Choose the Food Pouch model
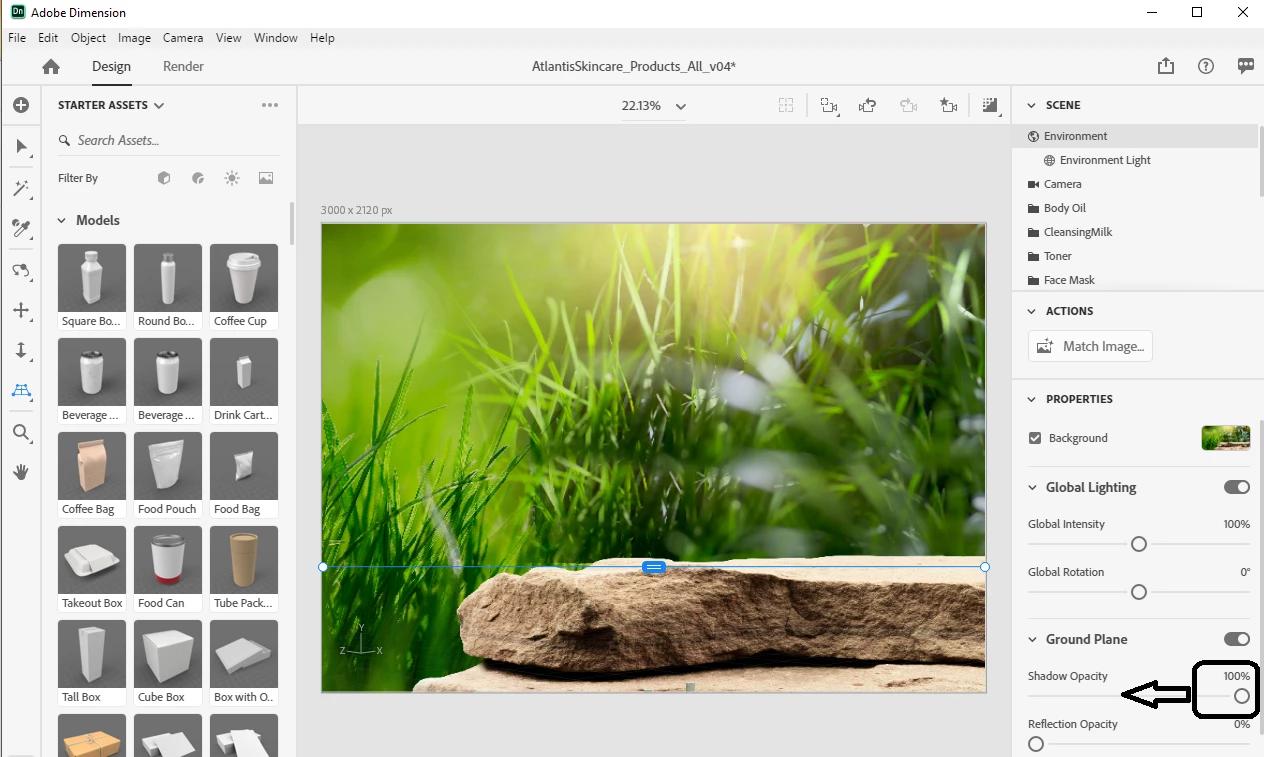The height and width of the screenshot is (757, 1264). click(x=168, y=475)
